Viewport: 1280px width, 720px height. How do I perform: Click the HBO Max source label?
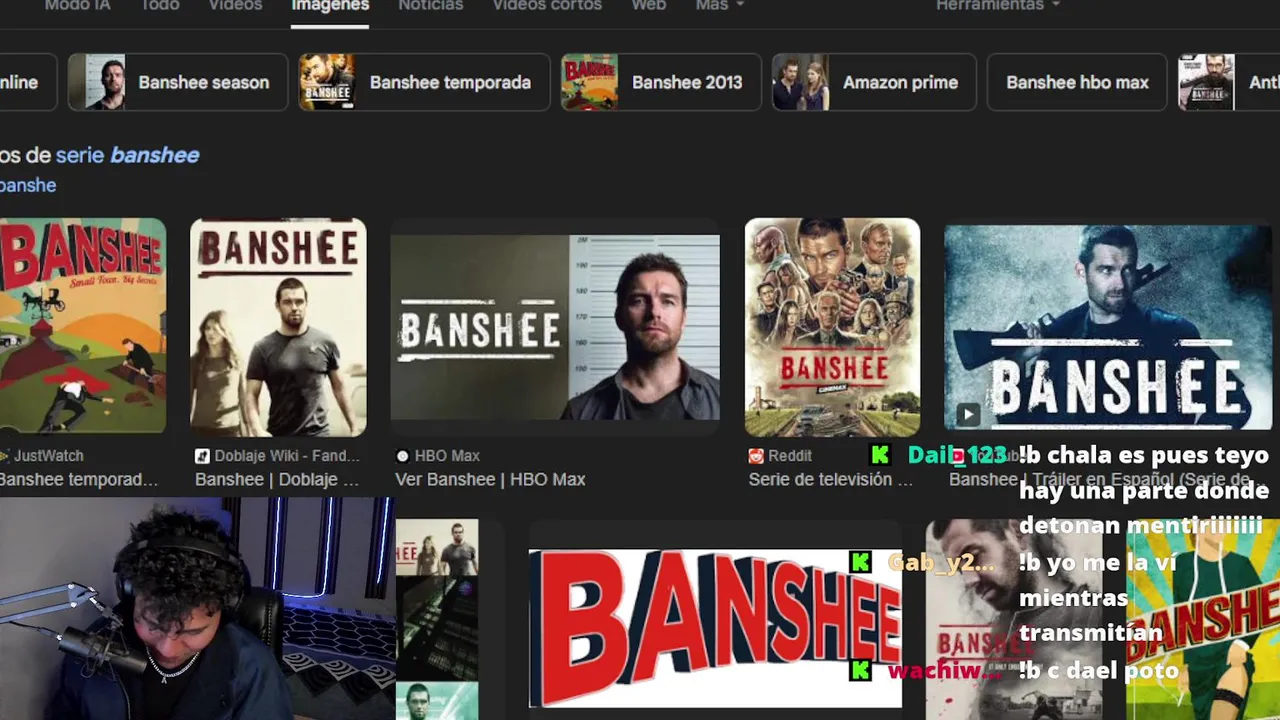point(447,455)
